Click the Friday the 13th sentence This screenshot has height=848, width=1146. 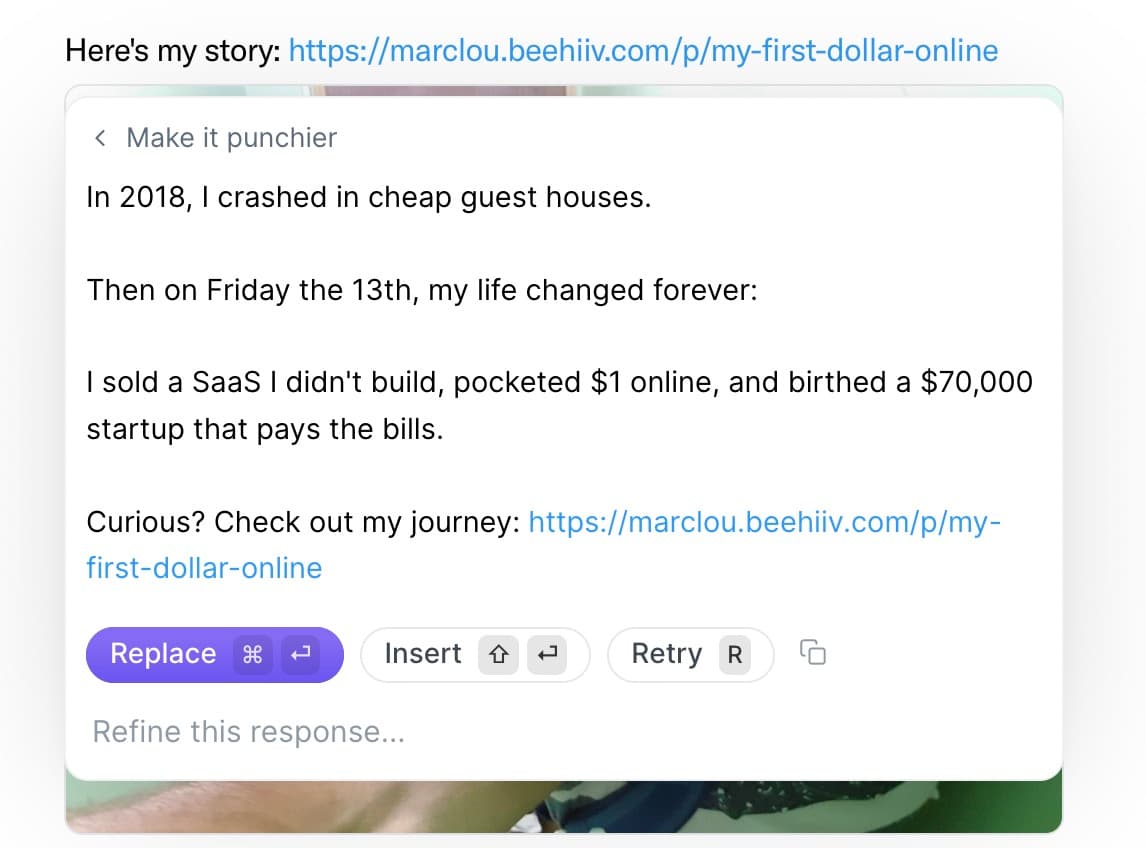(422, 290)
